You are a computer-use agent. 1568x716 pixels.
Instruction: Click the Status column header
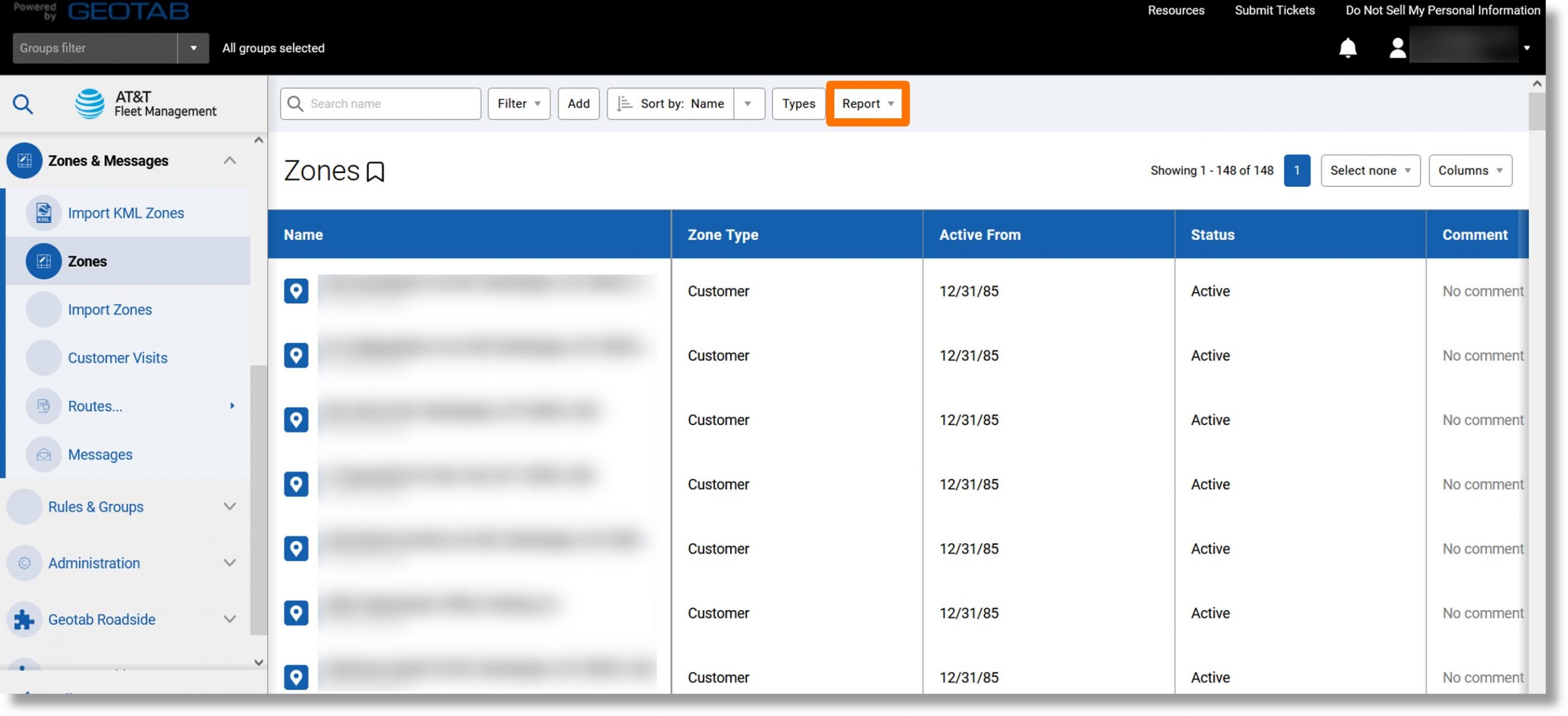1300,235
